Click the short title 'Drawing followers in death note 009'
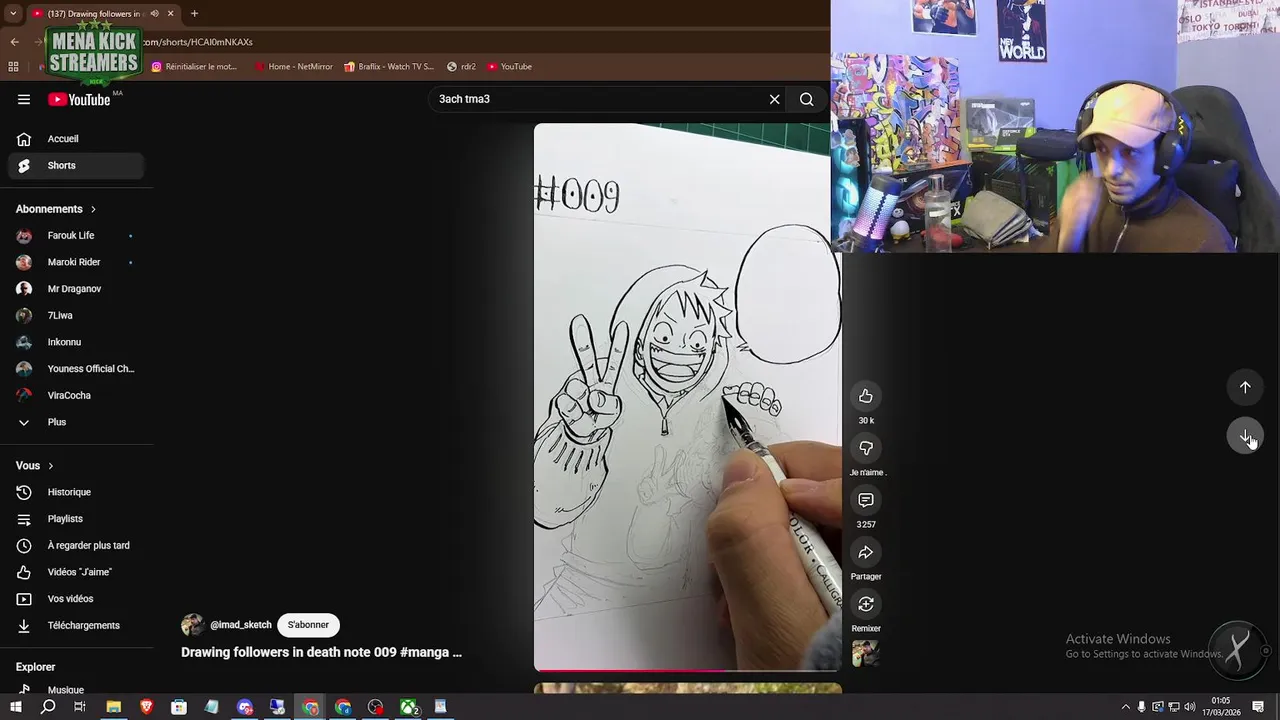This screenshot has width=1280, height=720. click(321, 652)
